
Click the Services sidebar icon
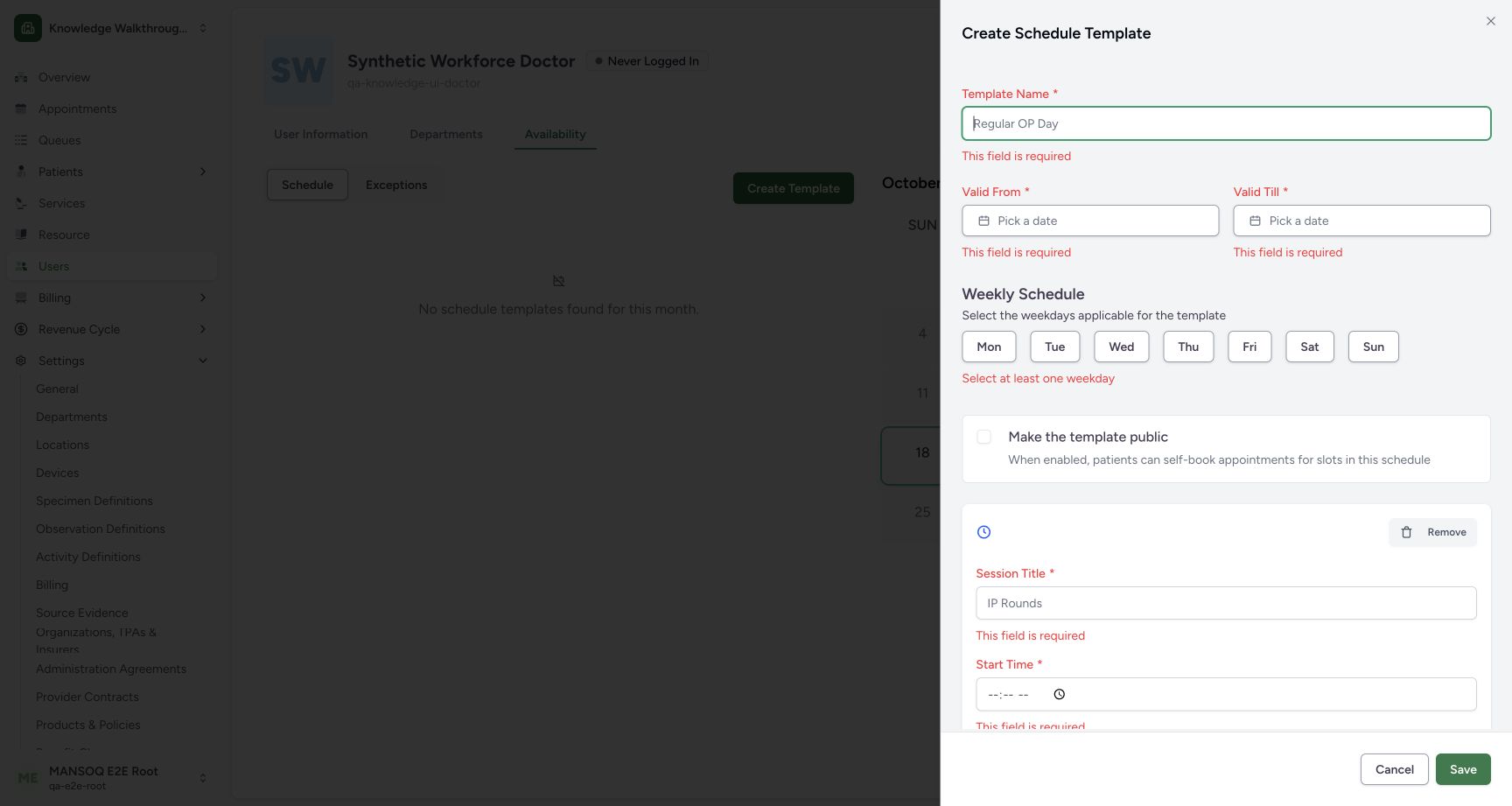coord(21,203)
